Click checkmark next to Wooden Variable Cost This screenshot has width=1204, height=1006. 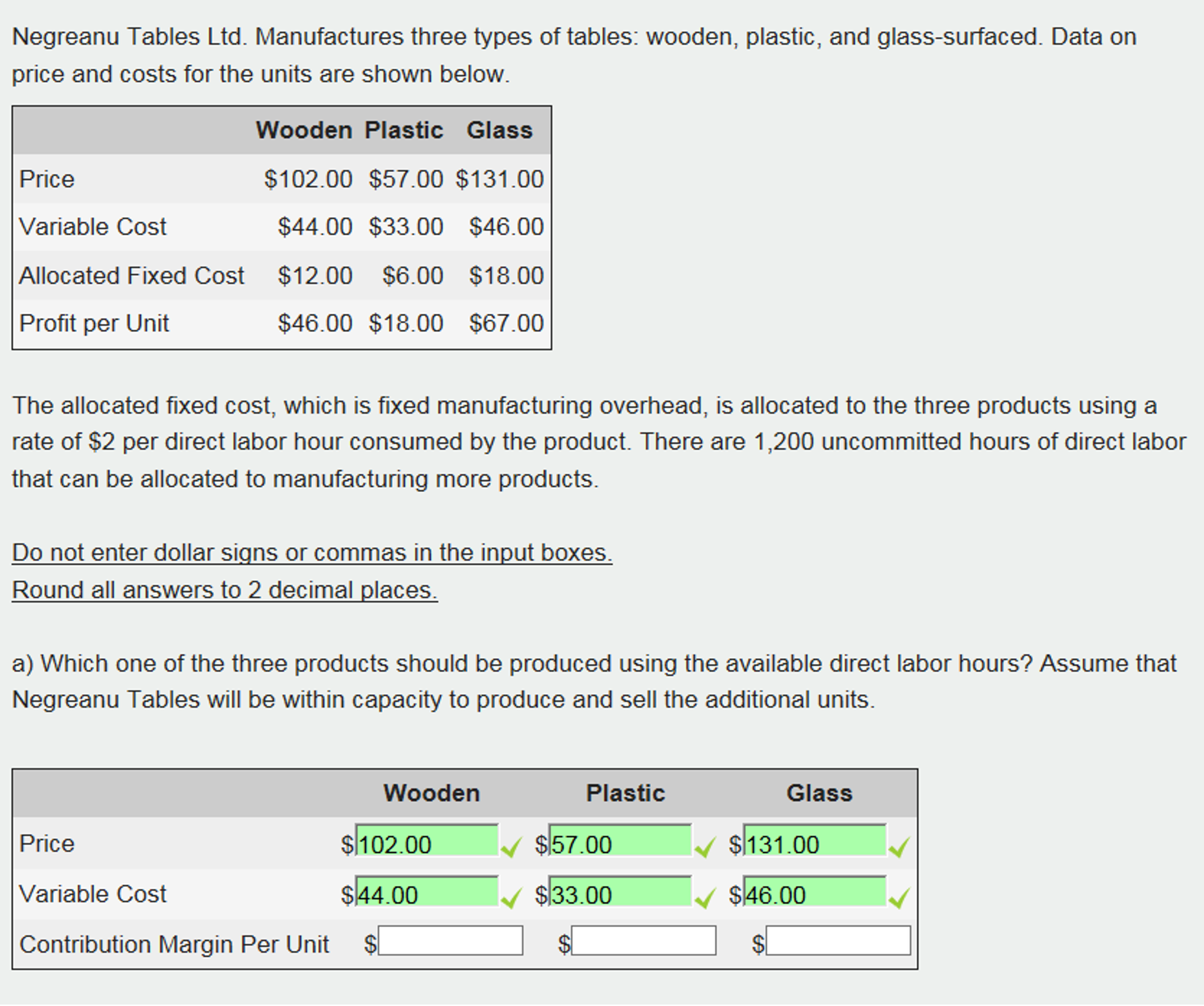point(511,897)
